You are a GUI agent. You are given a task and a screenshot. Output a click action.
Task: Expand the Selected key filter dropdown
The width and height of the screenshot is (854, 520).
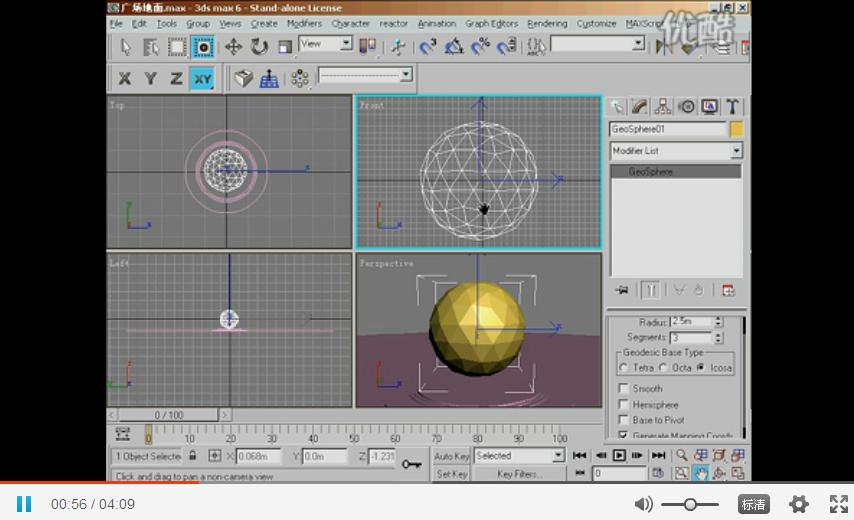pos(558,455)
